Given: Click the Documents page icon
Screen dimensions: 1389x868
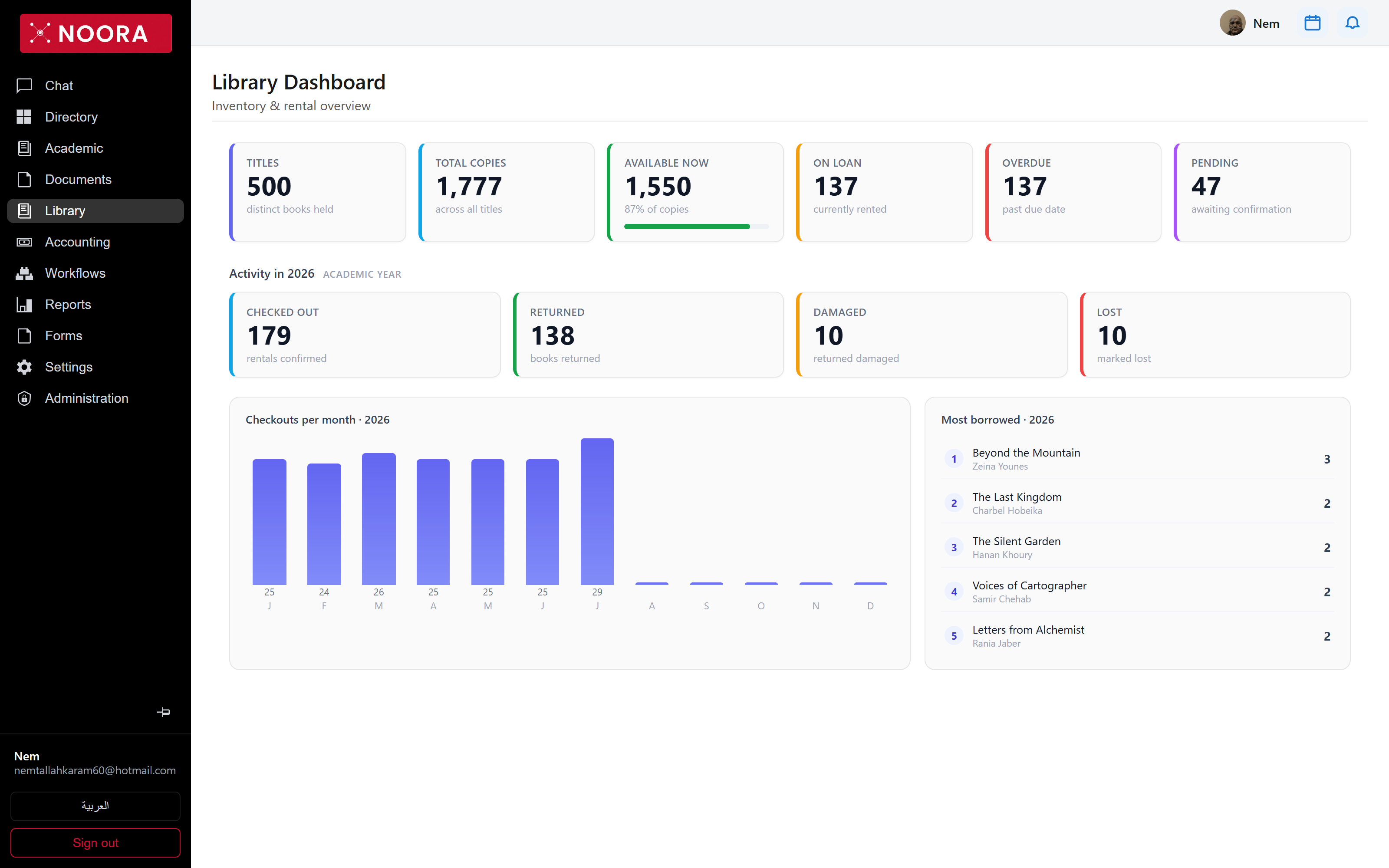Looking at the screenshot, I should (24, 180).
